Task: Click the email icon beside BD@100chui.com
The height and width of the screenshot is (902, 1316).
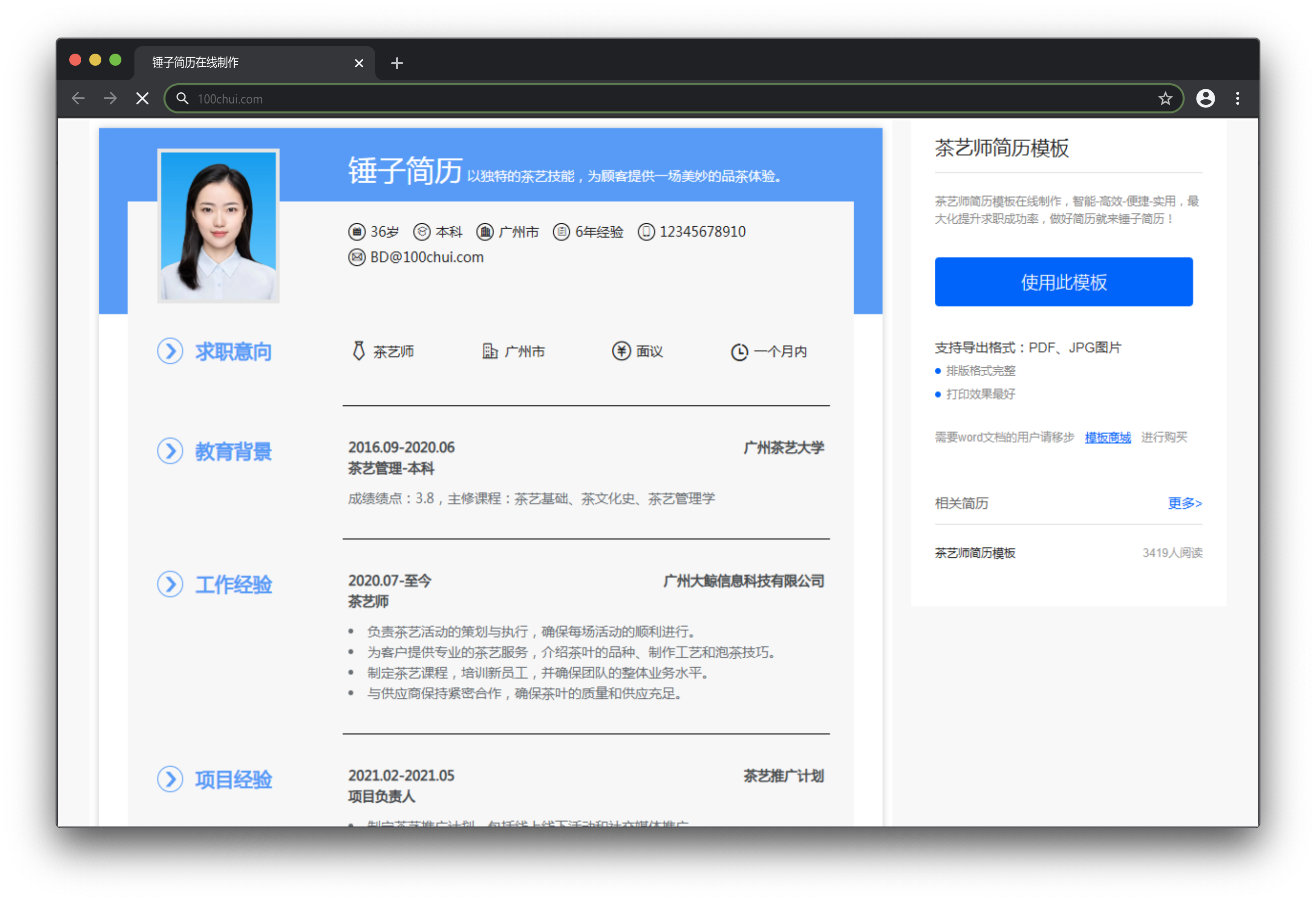Action: pyautogui.click(x=356, y=257)
